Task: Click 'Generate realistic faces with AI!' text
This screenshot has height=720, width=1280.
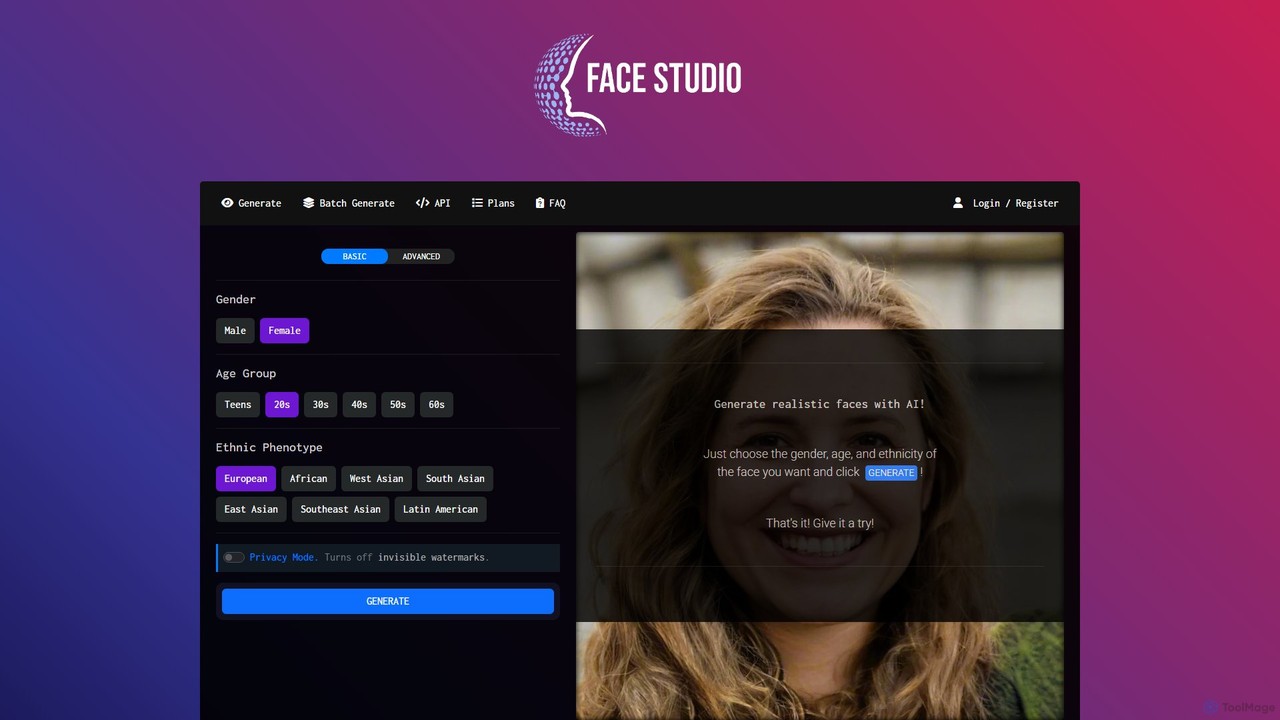Action: (x=820, y=404)
